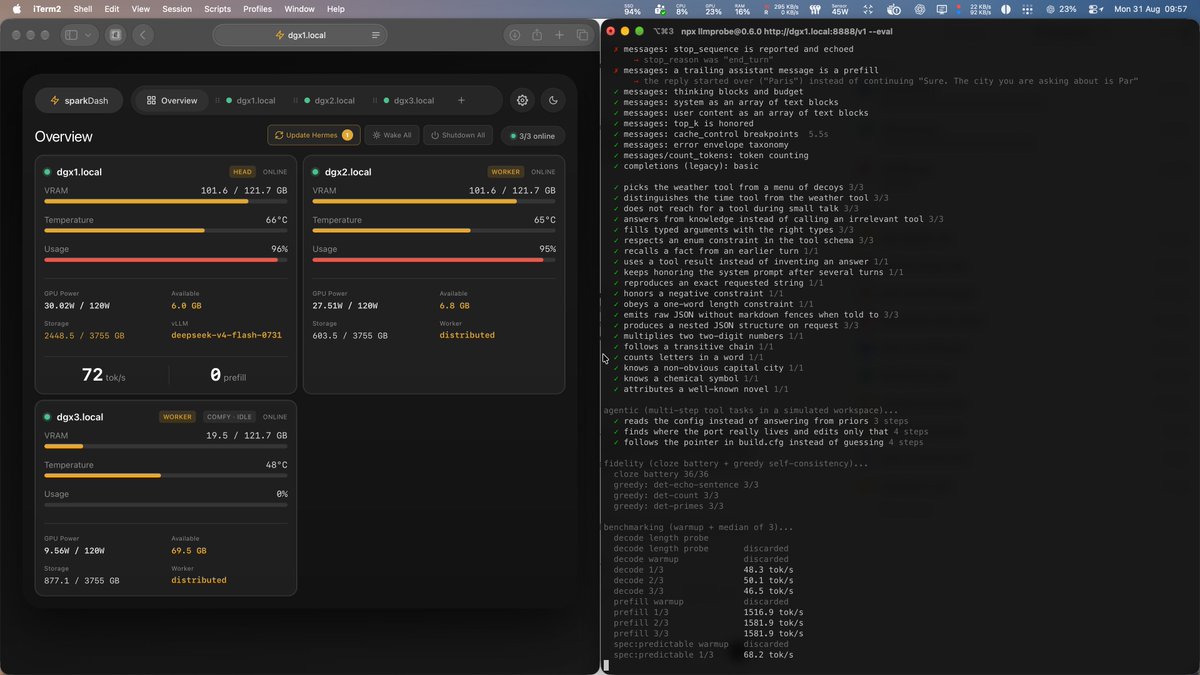Open reader menu in address bar

376,35
